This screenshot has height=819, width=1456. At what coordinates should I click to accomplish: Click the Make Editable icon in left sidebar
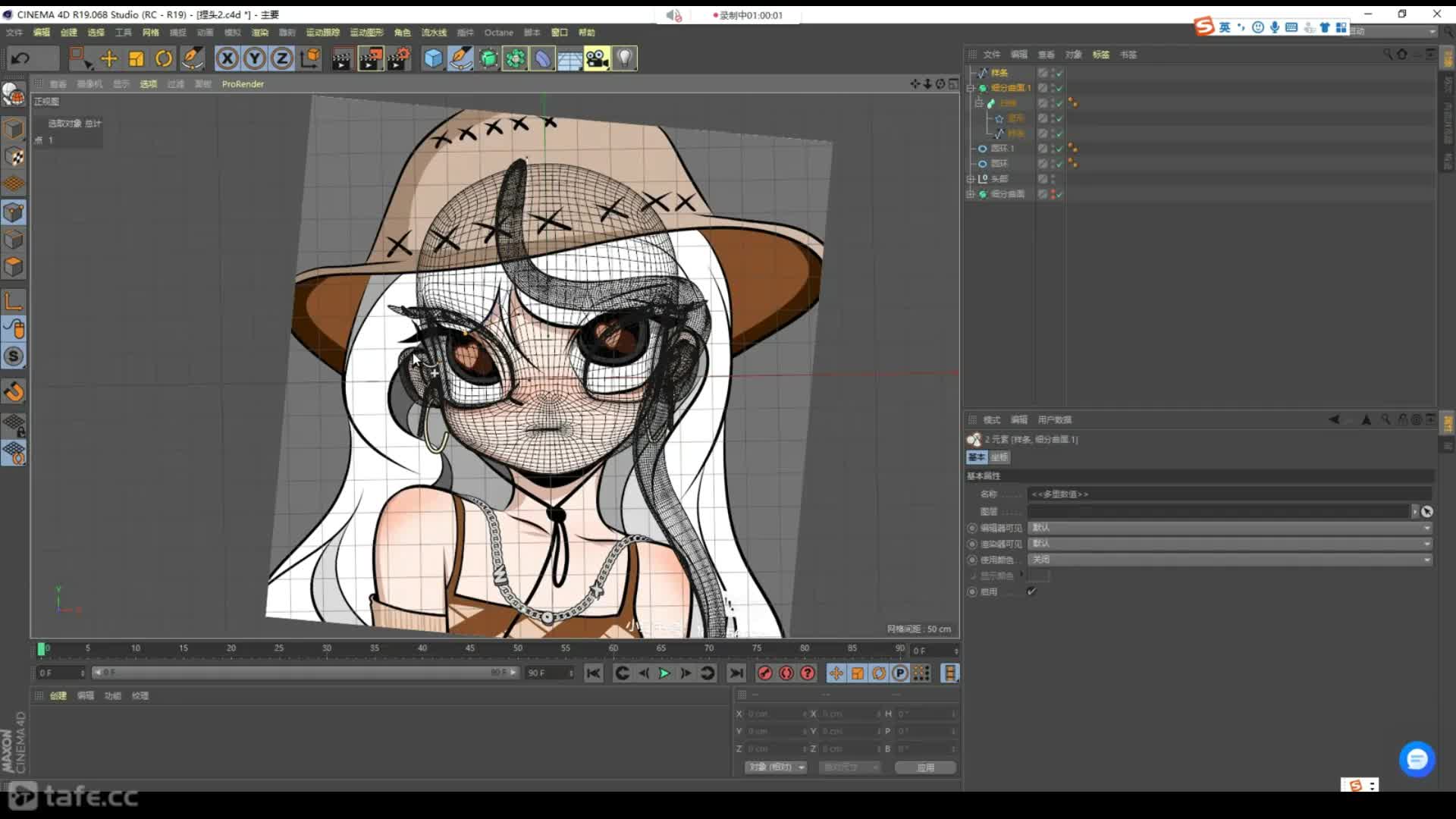(x=14, y=94)
